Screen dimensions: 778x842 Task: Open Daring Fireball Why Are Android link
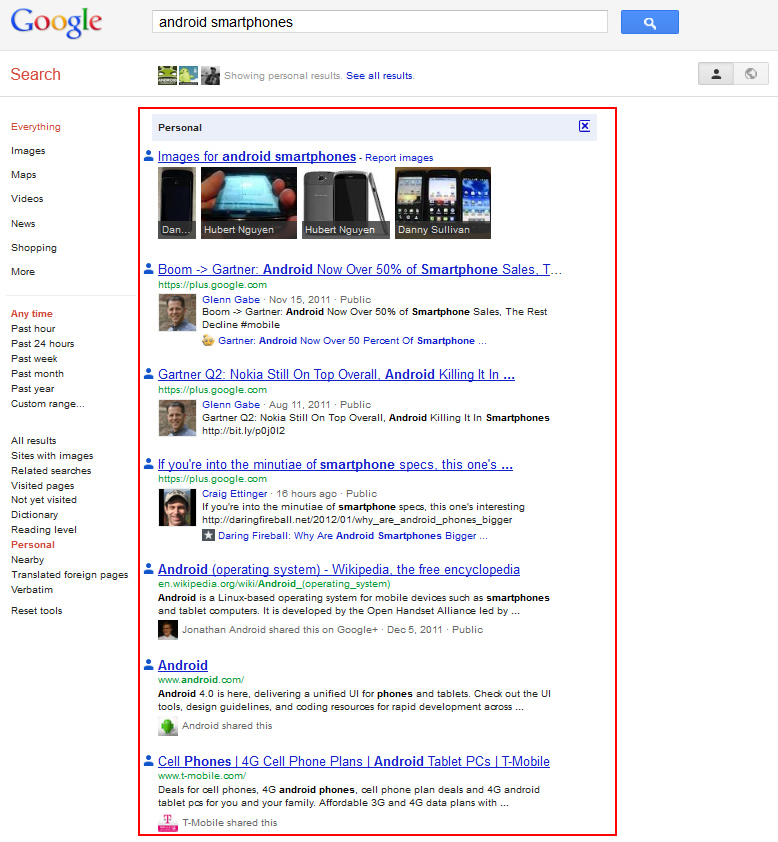352,536
